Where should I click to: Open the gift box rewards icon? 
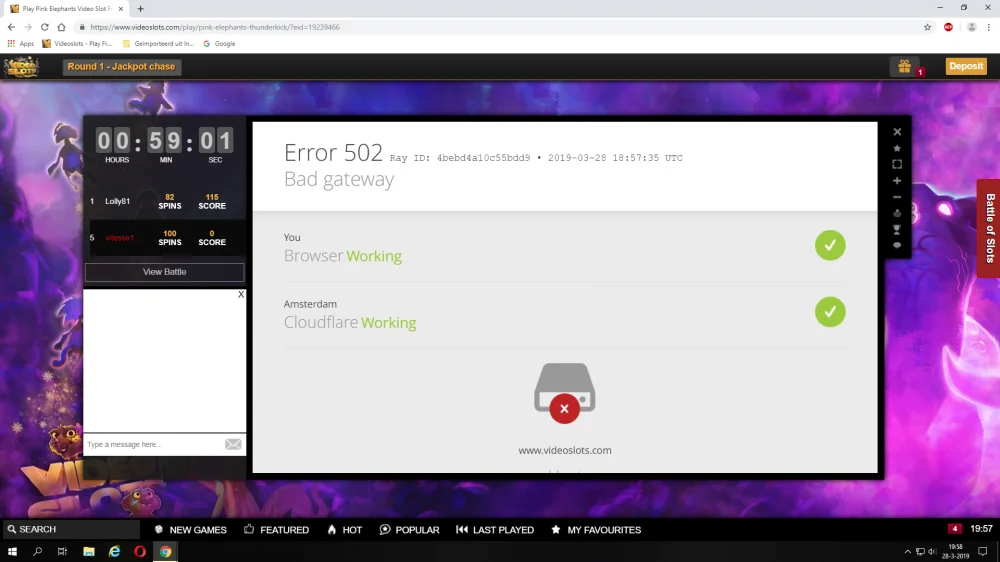(x=904, y=66)
